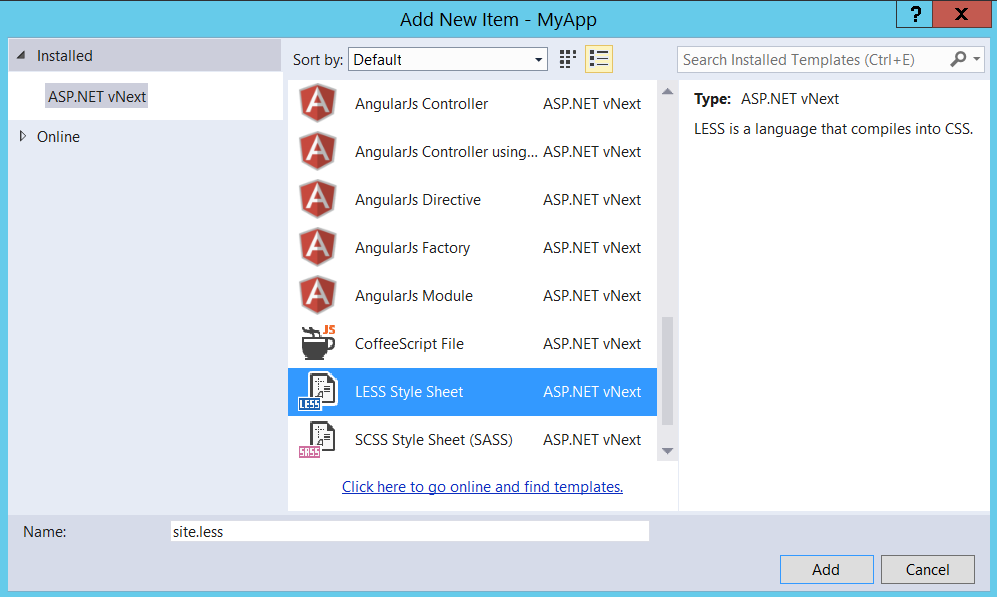
Task: Open the online templates link
Action: (482, 486)
